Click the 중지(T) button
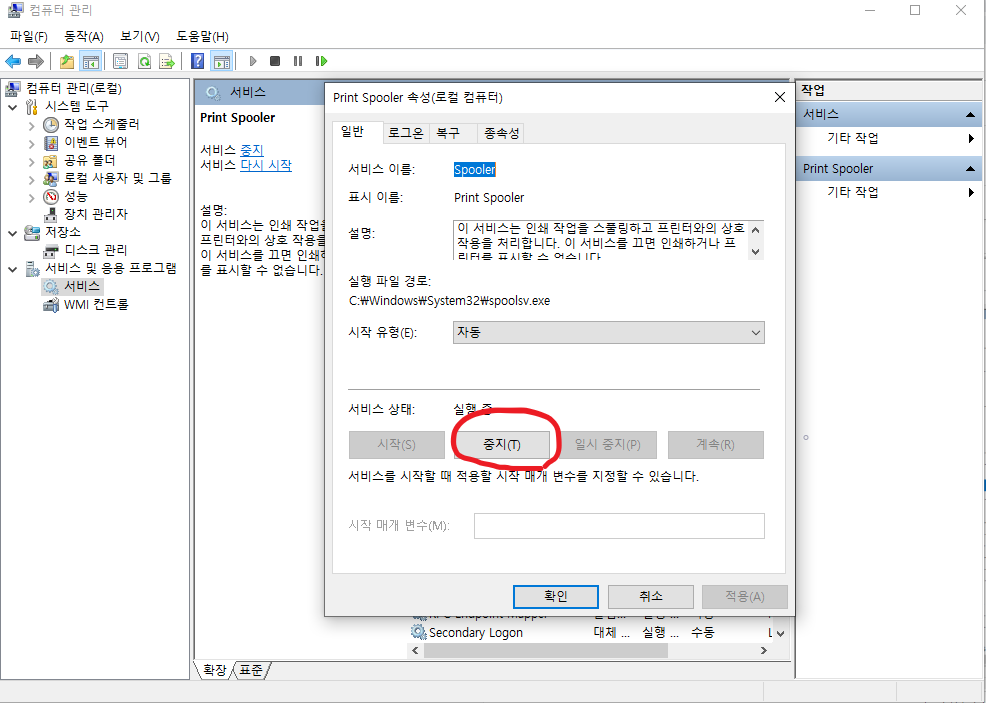This screenshot has width=986, height=703. tap(502, 445)
